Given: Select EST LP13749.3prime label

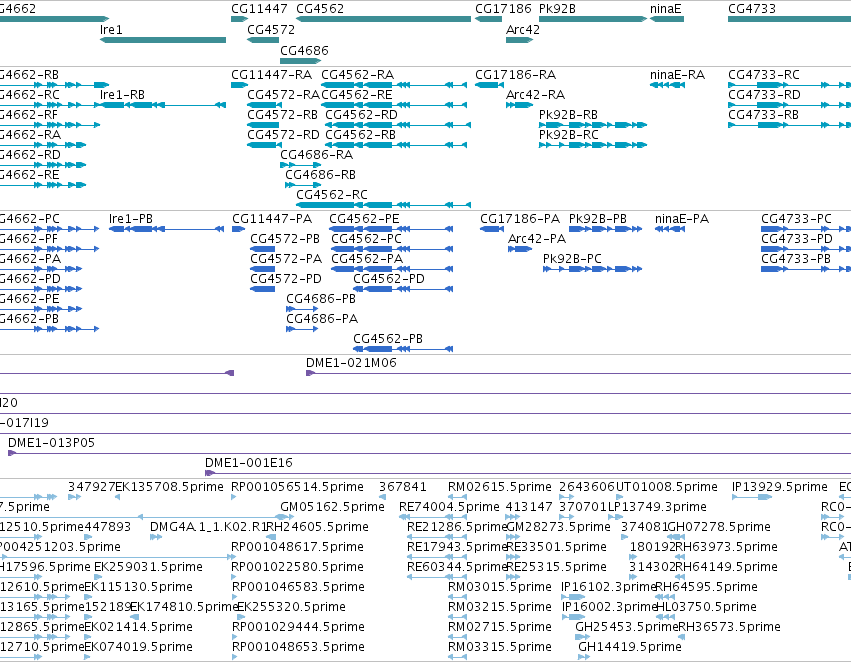Looking at the screenshot, I should coord(657,507).
